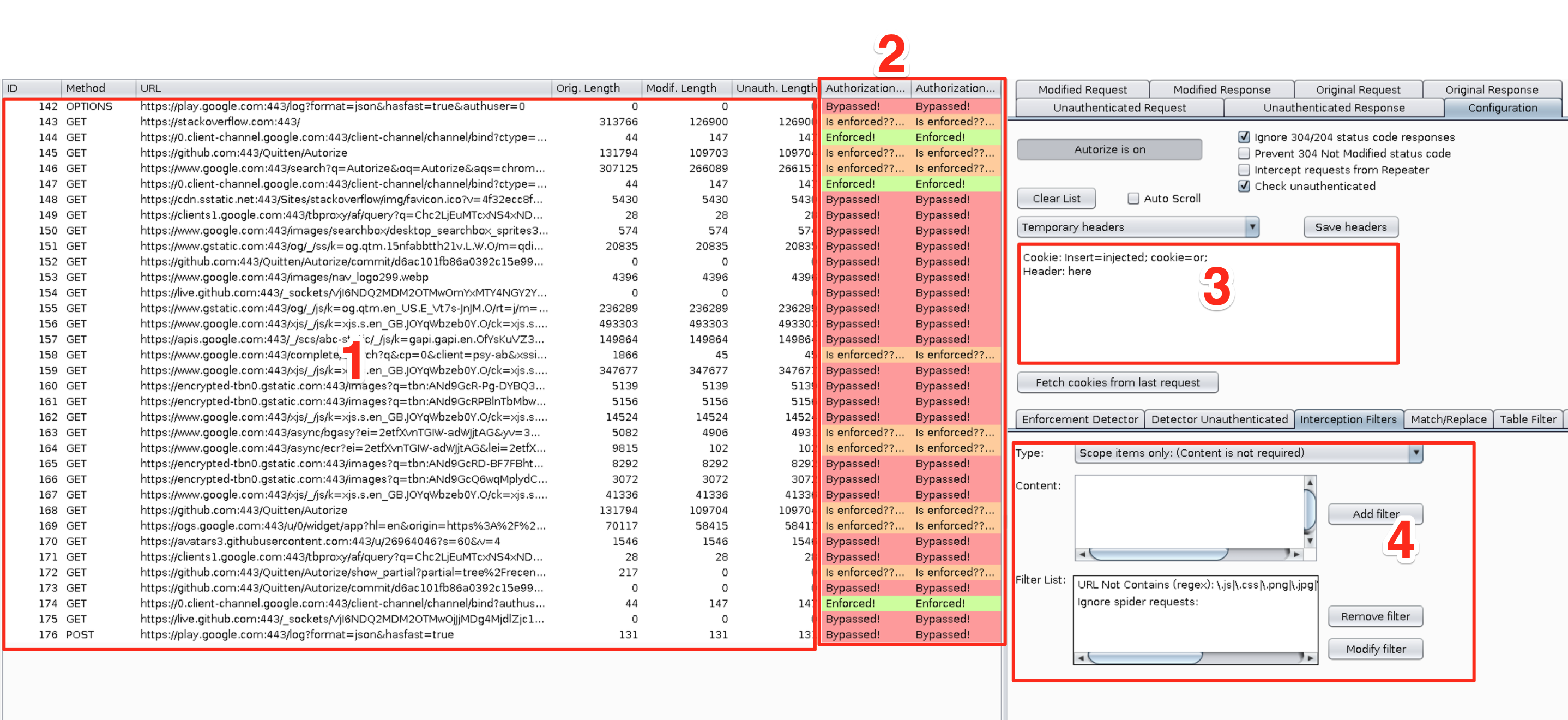Toggle Ignore 304/204 status code responses
The height and width of the screenshot is (720, 1568).
pos(1244,137)
